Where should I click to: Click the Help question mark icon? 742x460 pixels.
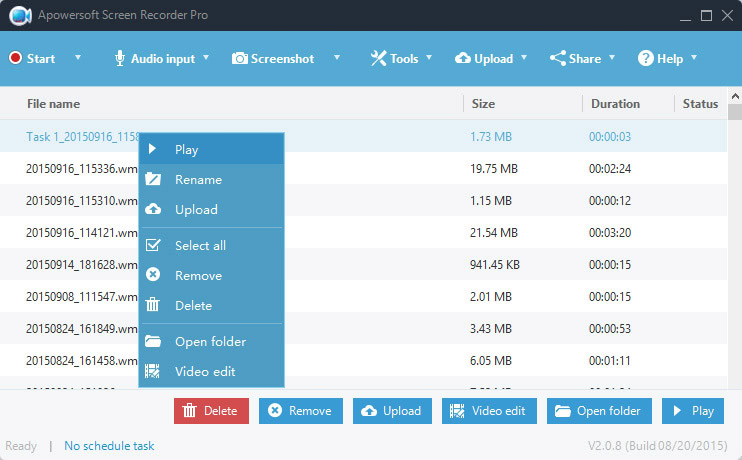646,58
